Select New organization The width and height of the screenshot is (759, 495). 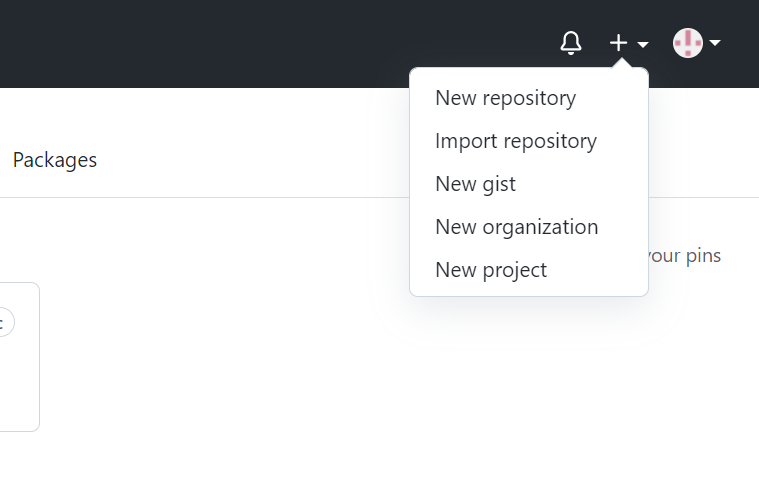click(516, 227)
